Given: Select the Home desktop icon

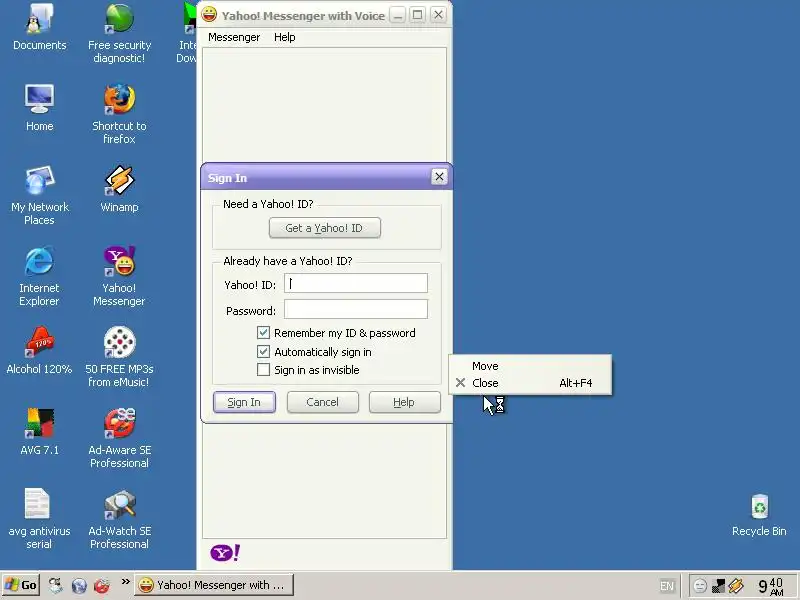Looking at the screenshot, I should coord(39,108).
